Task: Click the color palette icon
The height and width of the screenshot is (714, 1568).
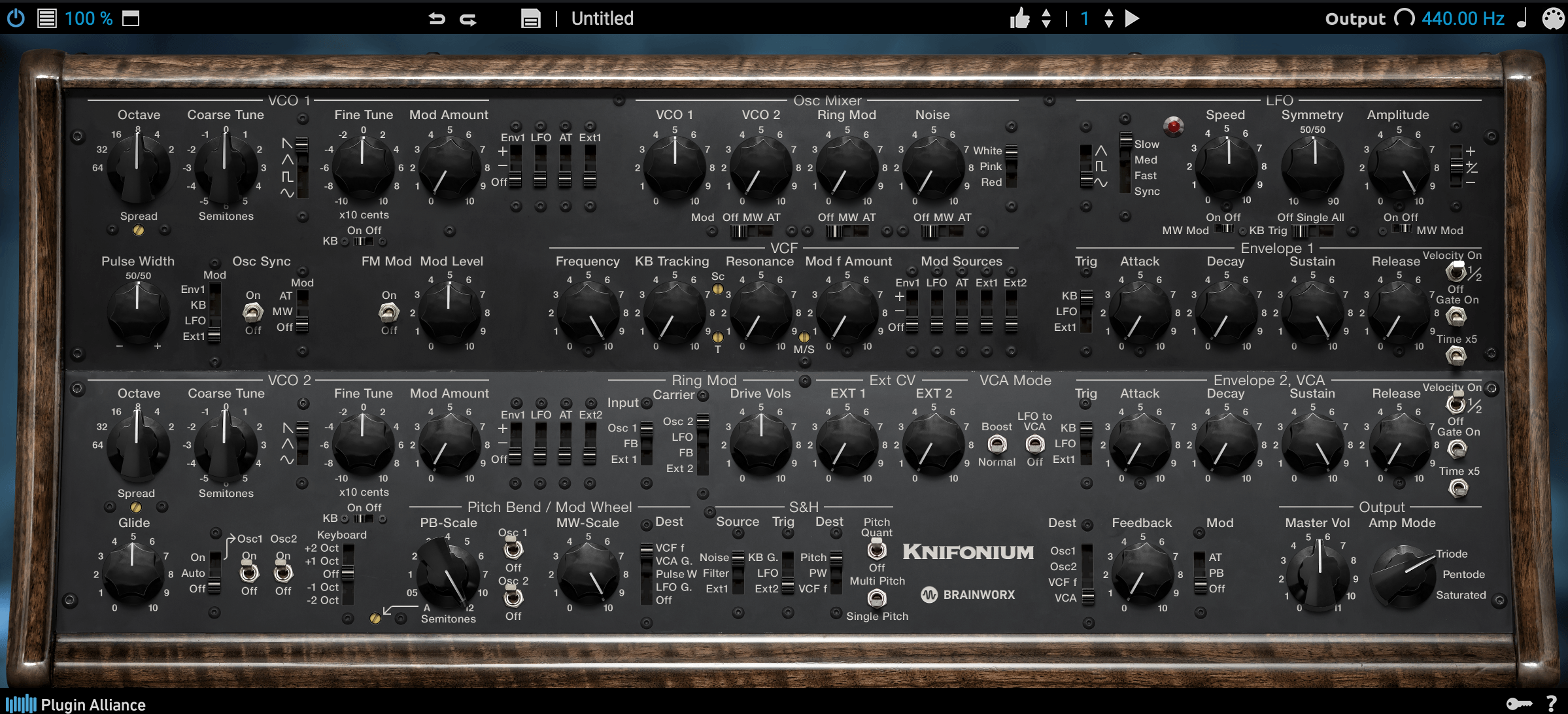Action: pos(1553,18)
